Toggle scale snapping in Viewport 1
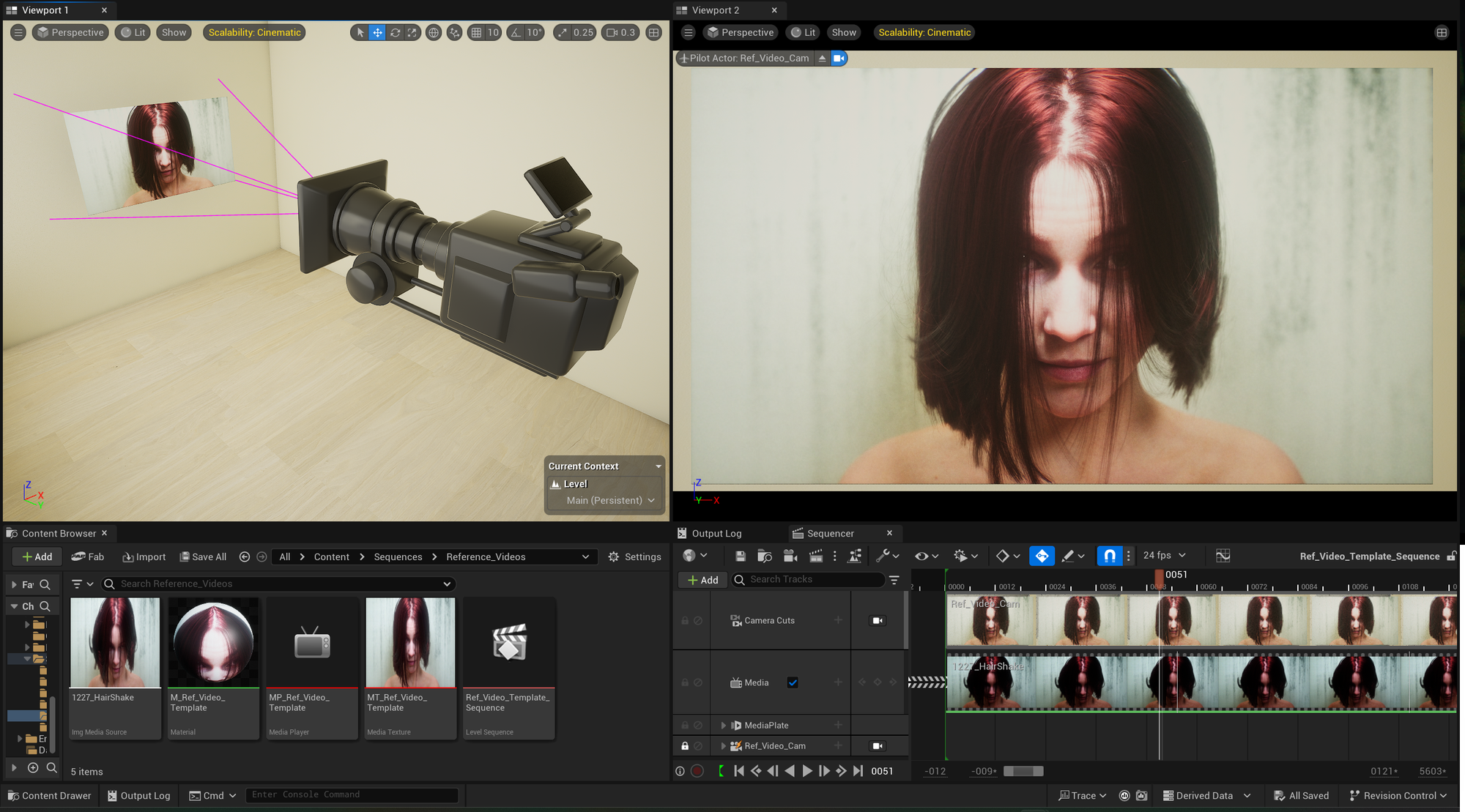Viewport: 1465px width, 812px height. point(563,32)
